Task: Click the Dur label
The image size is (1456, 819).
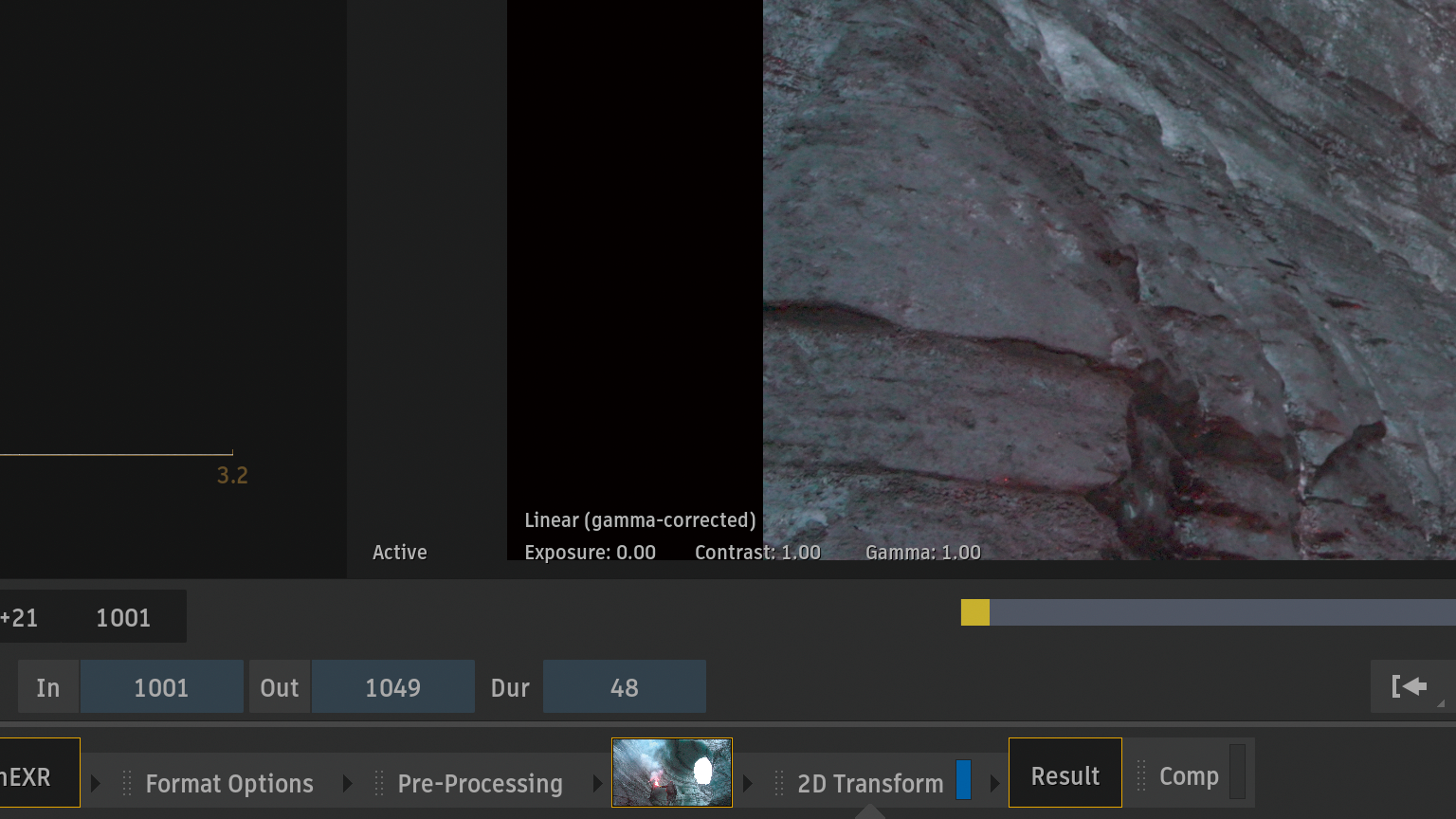Action: (510, 687)
